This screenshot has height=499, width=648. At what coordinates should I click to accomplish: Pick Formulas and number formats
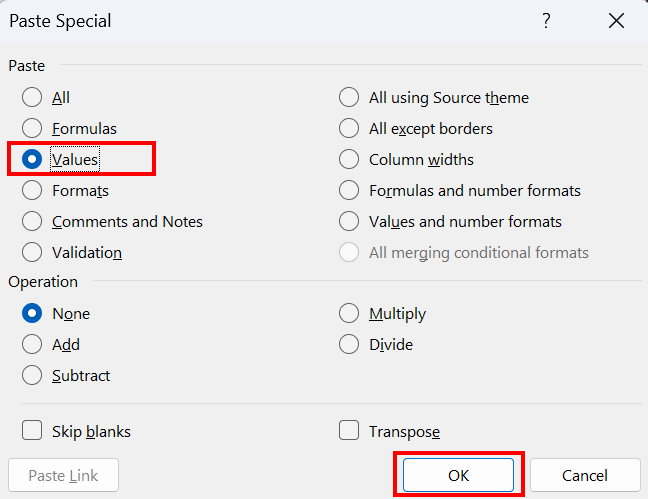click(349, 191)
